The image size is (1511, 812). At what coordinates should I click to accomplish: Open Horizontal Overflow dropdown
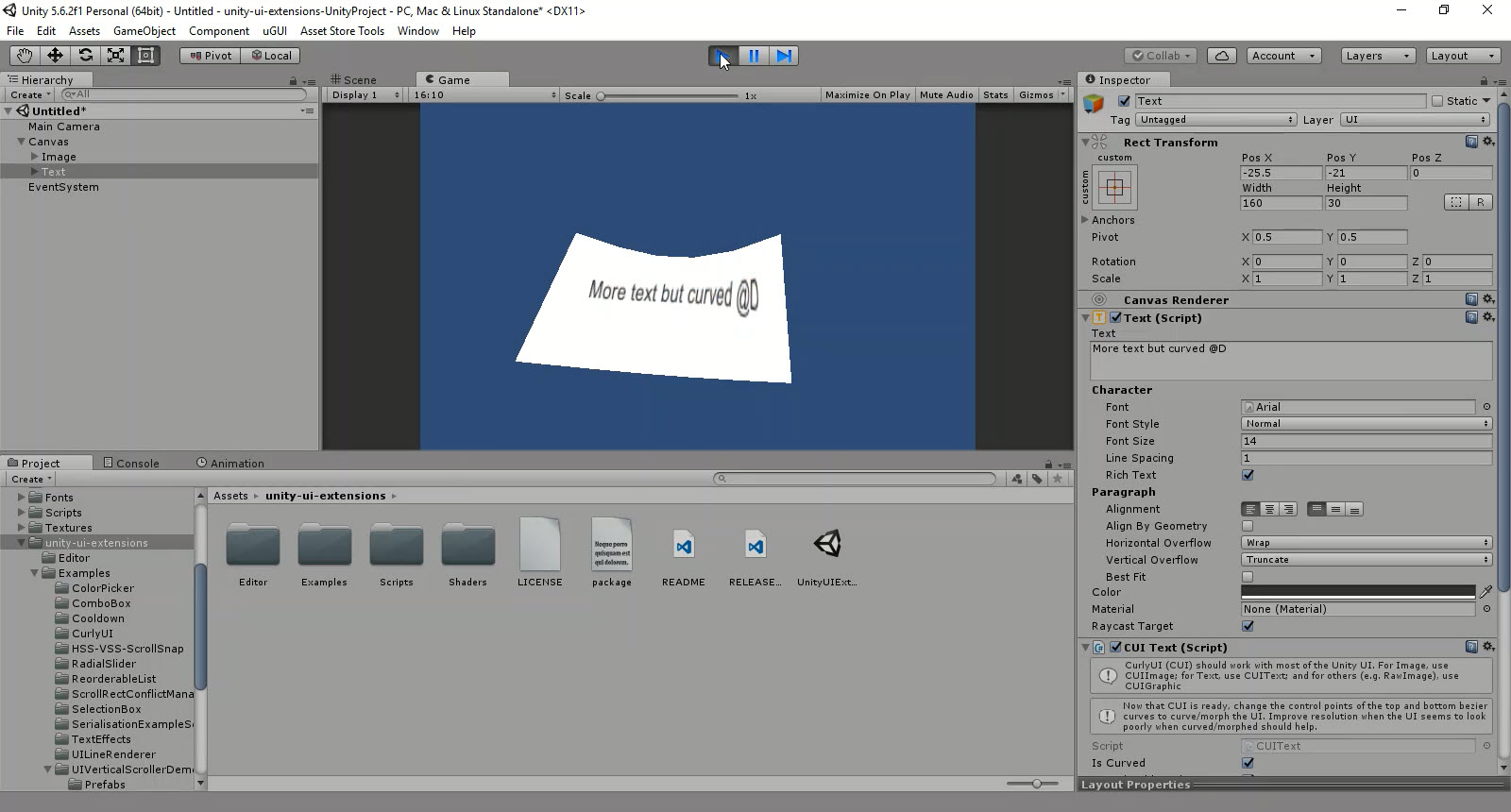1367,543
